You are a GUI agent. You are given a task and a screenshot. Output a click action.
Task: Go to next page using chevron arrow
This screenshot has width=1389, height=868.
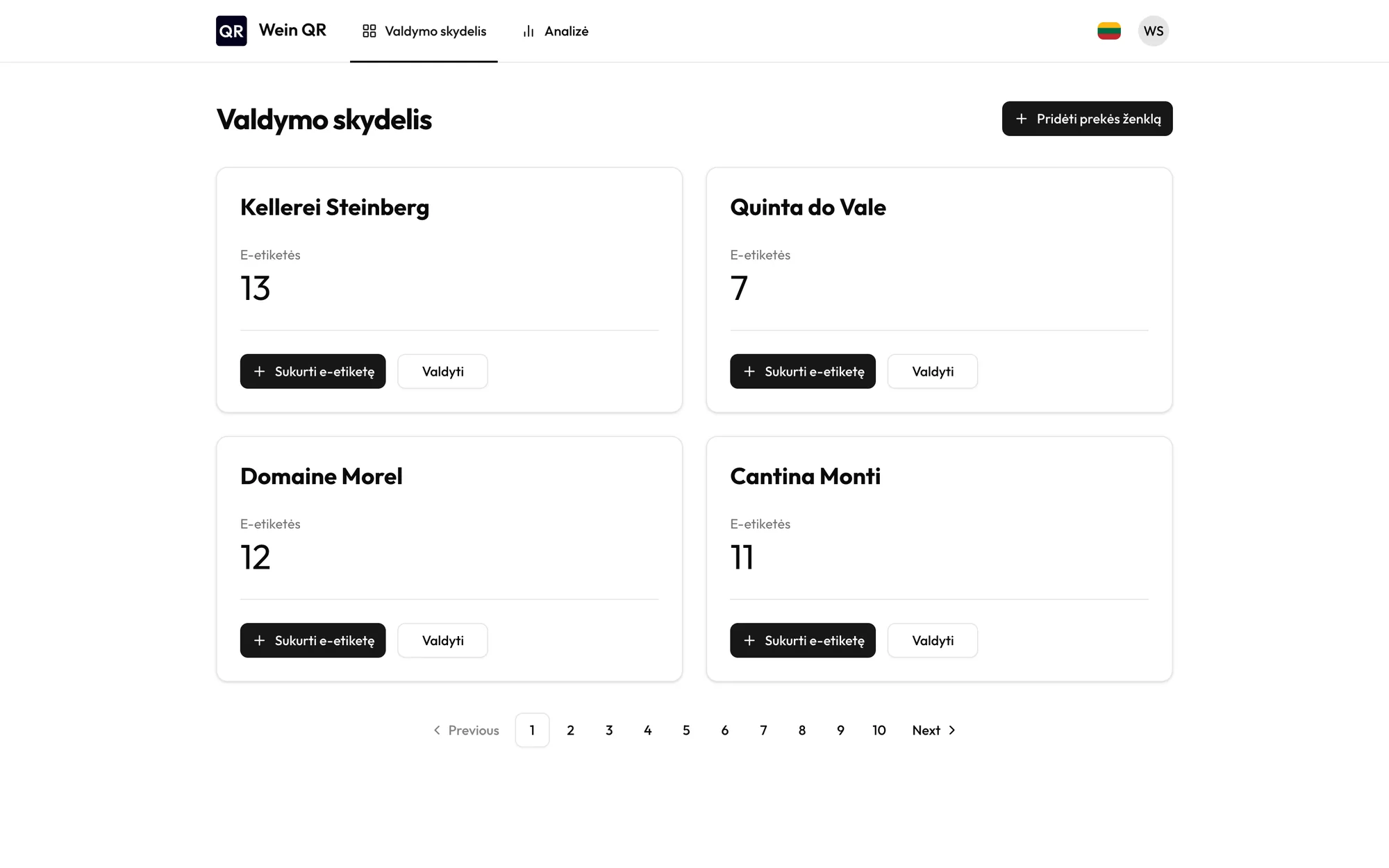(952, 730)
